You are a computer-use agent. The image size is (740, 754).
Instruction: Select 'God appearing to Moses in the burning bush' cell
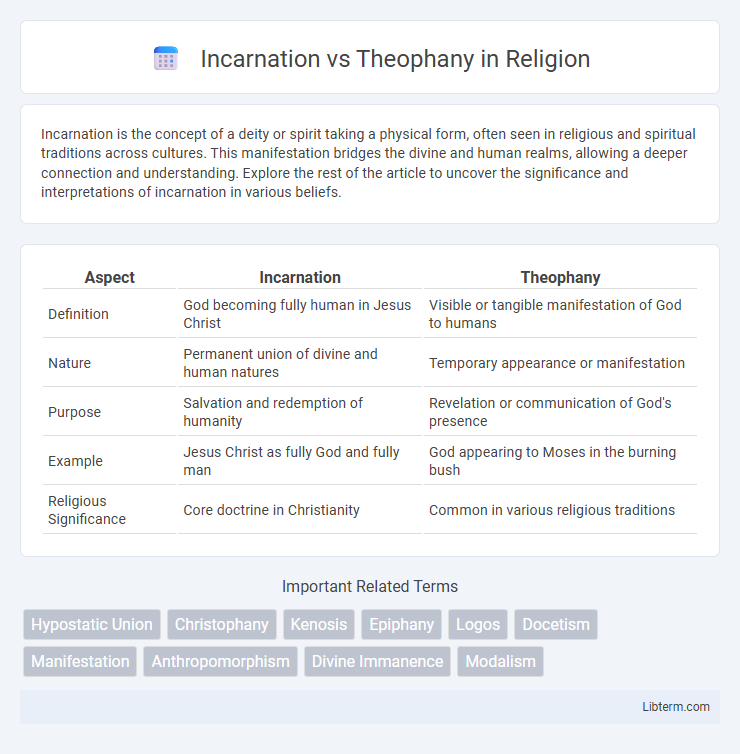[560, 461]
